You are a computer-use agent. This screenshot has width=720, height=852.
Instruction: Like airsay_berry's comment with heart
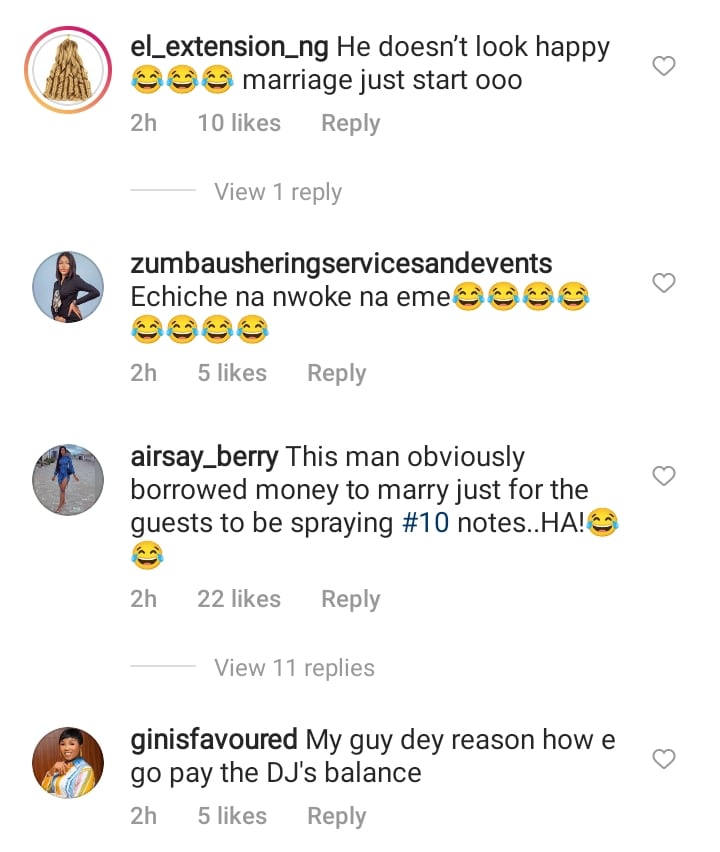coord(664,477)
